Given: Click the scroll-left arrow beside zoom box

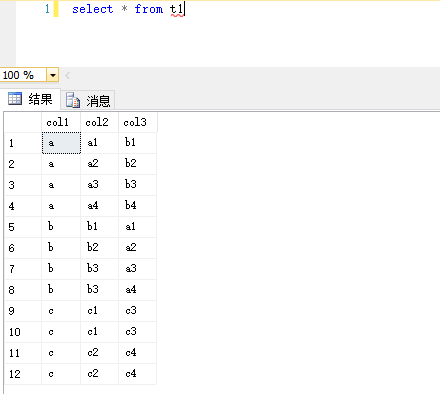Looking at the screenshot, I should coord(68,75).
